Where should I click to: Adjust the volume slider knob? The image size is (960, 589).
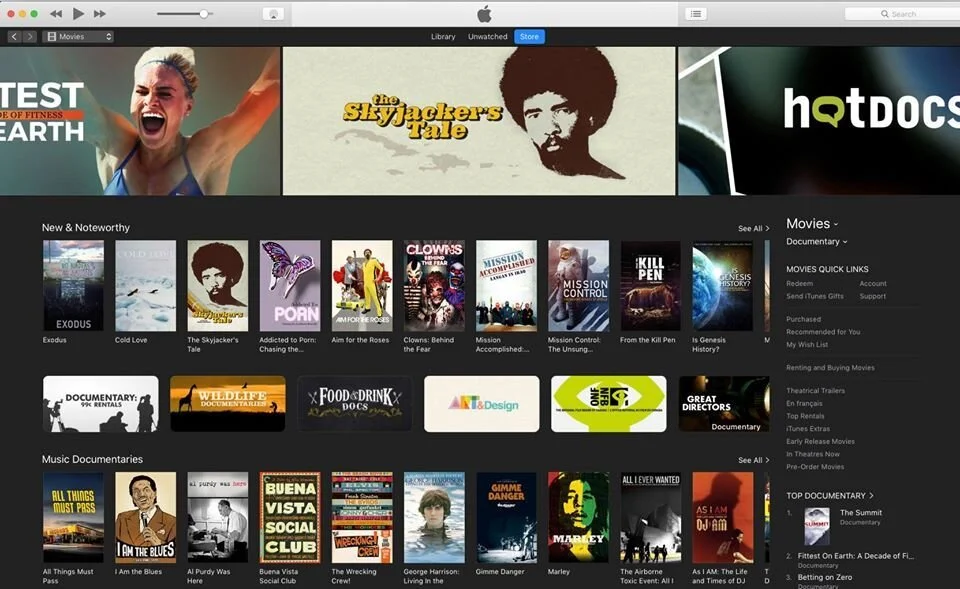pos(203,13)
